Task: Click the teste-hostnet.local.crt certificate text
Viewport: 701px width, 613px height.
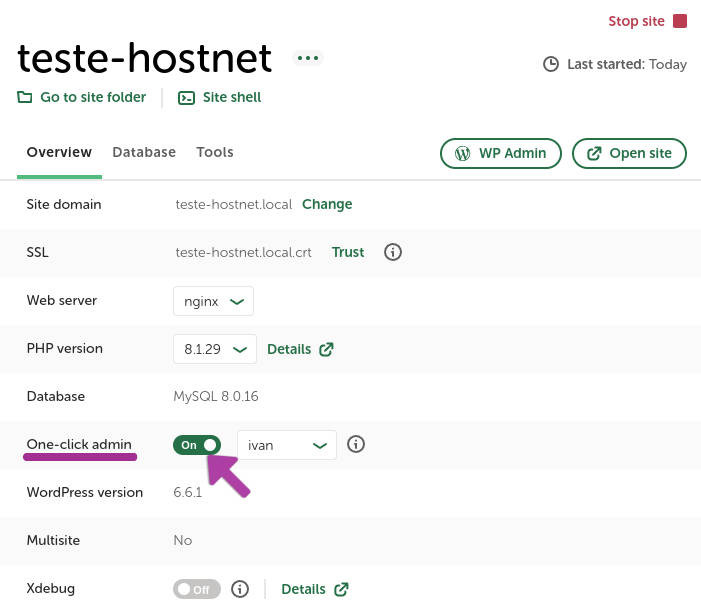Action: (x=243, y=252)
